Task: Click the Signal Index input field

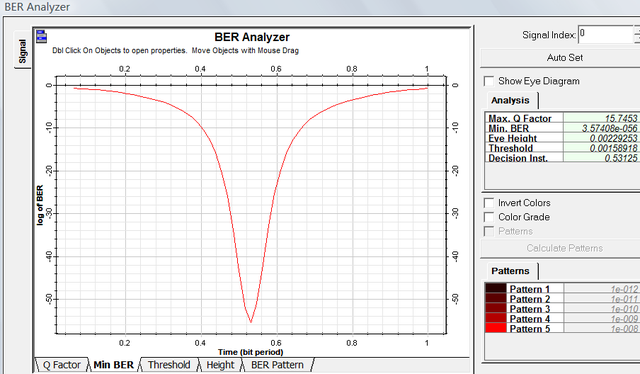Action: (606, 34)
